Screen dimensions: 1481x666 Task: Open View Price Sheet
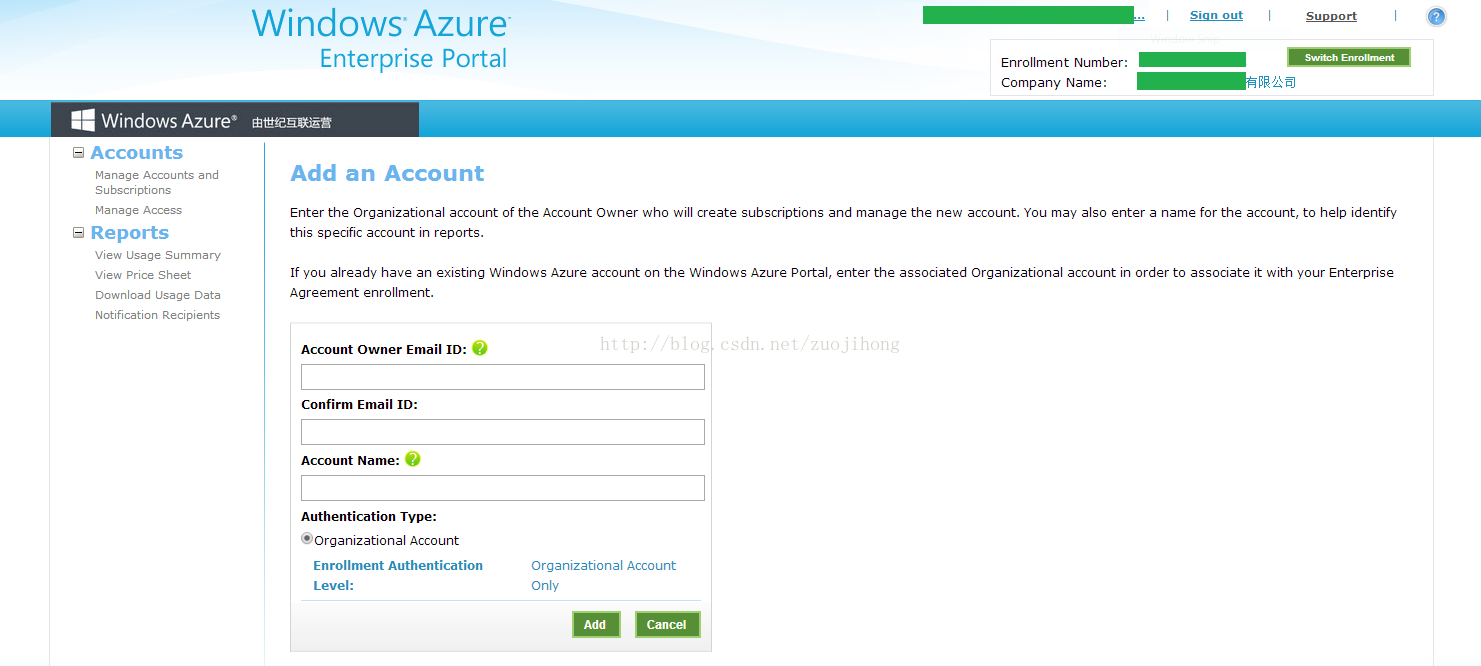coord(143,275)
